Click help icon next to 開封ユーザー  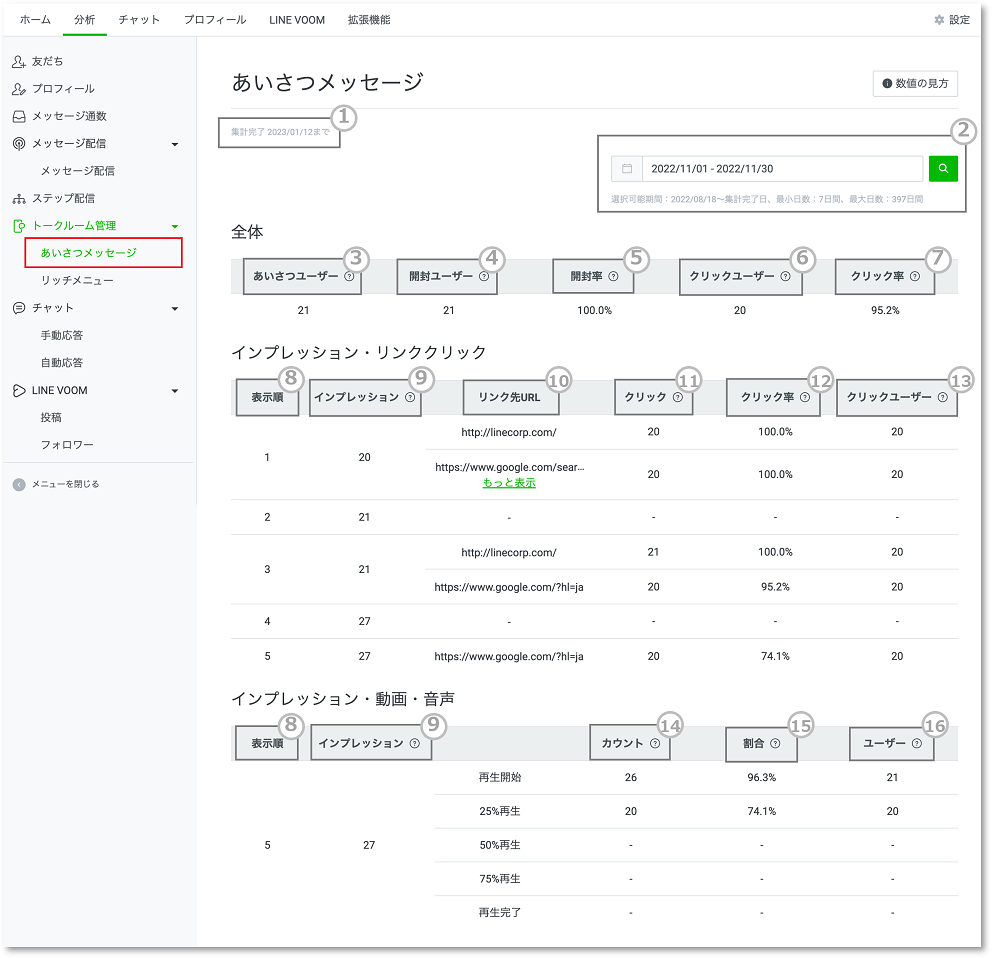(483, 276)
